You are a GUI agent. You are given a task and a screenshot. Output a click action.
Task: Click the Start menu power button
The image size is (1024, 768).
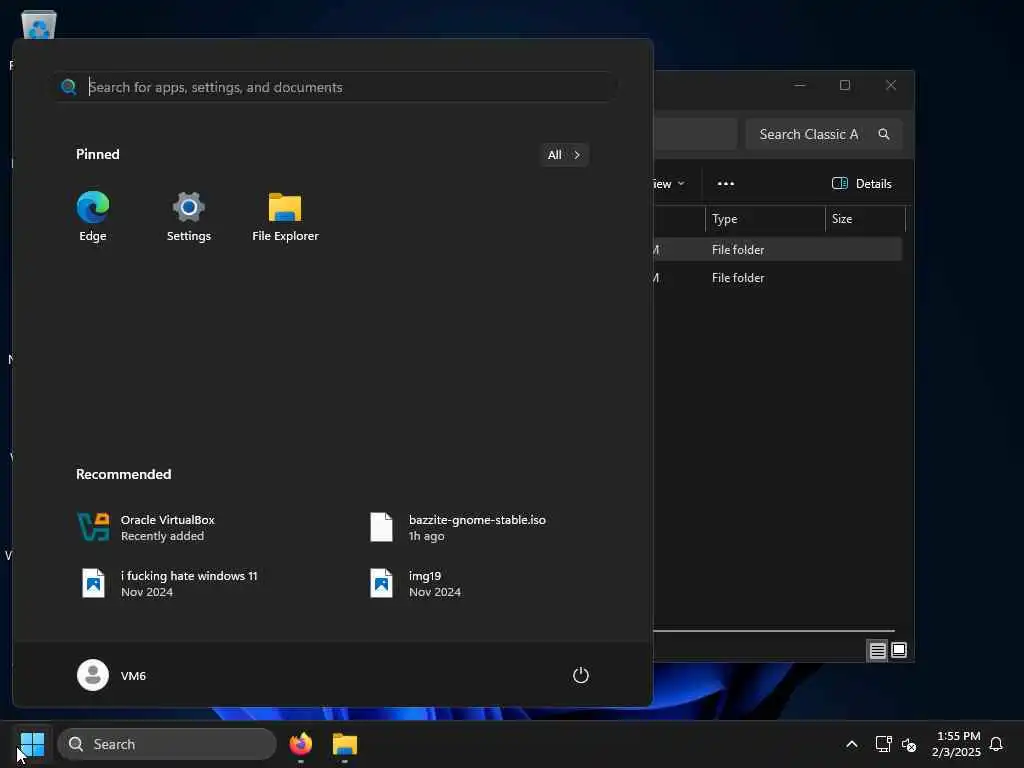click(581, 675)
